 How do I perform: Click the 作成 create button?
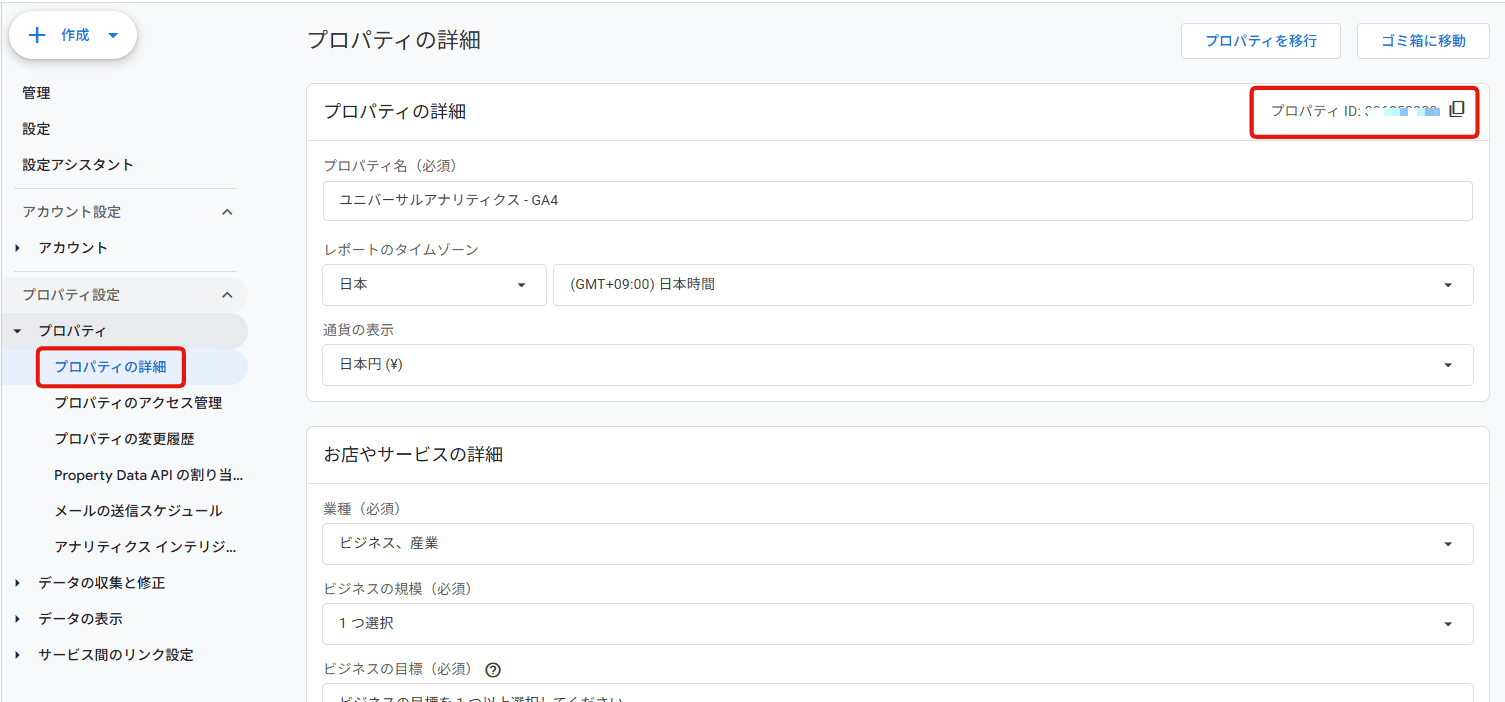(73, 35)
